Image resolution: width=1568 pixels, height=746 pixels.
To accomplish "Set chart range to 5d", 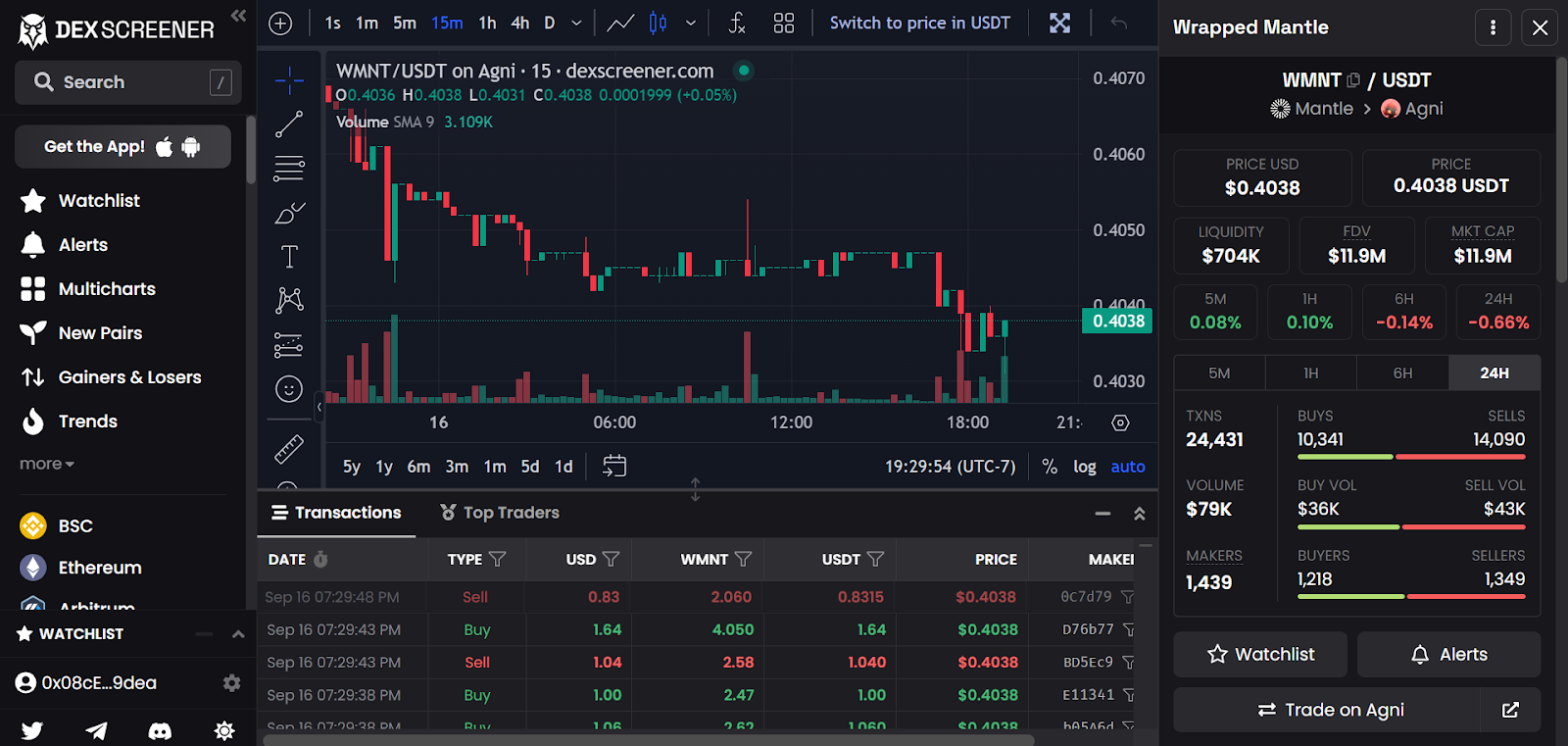I will click(x=530, y=467).
